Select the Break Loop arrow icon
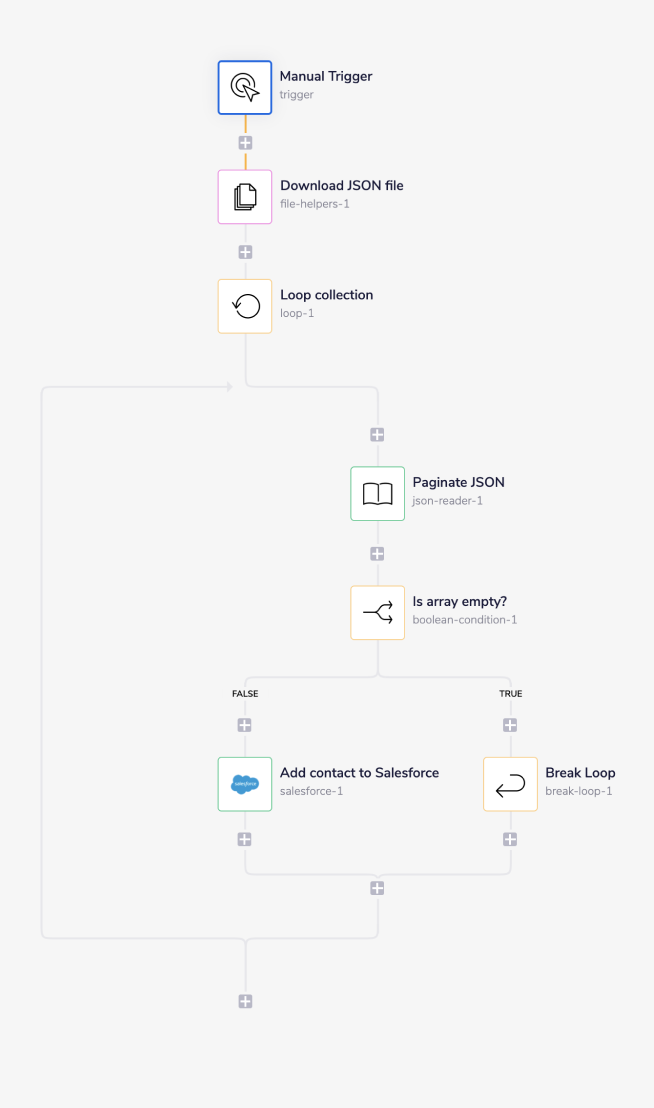 (x=510, y=784)
